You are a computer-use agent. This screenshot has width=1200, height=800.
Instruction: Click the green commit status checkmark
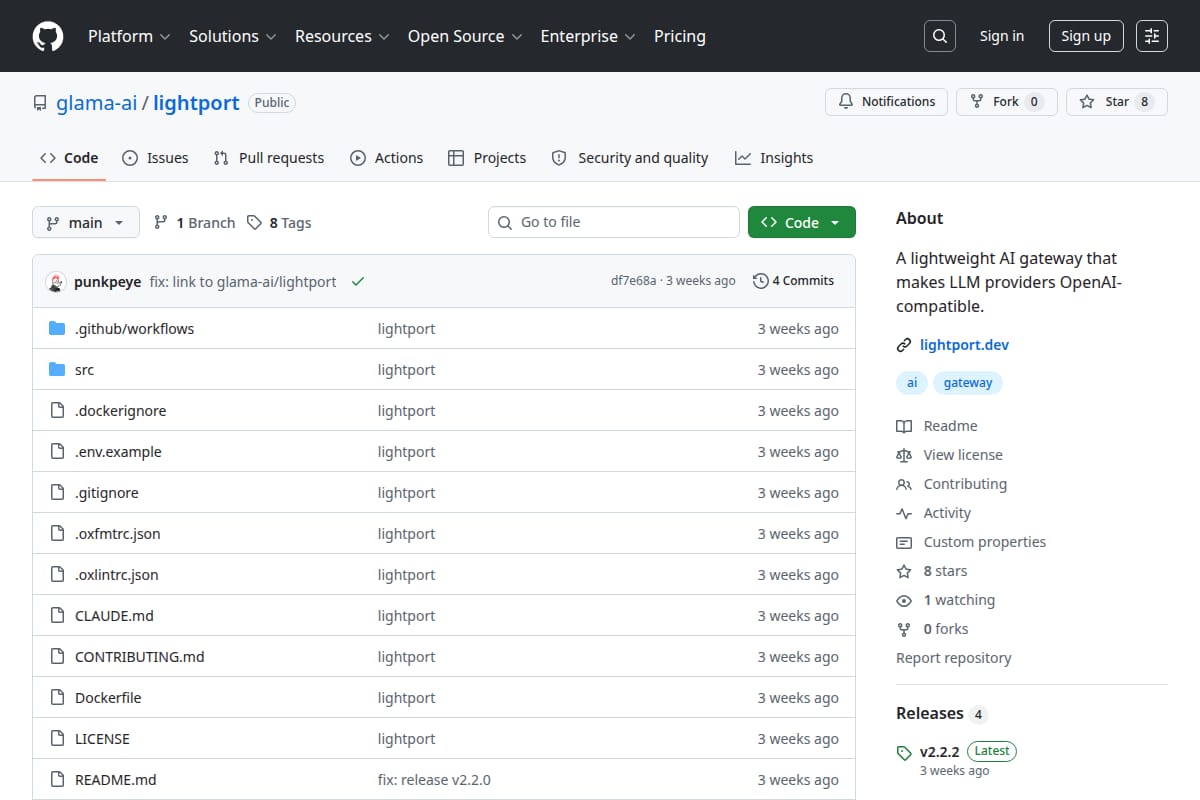[358, 282]
